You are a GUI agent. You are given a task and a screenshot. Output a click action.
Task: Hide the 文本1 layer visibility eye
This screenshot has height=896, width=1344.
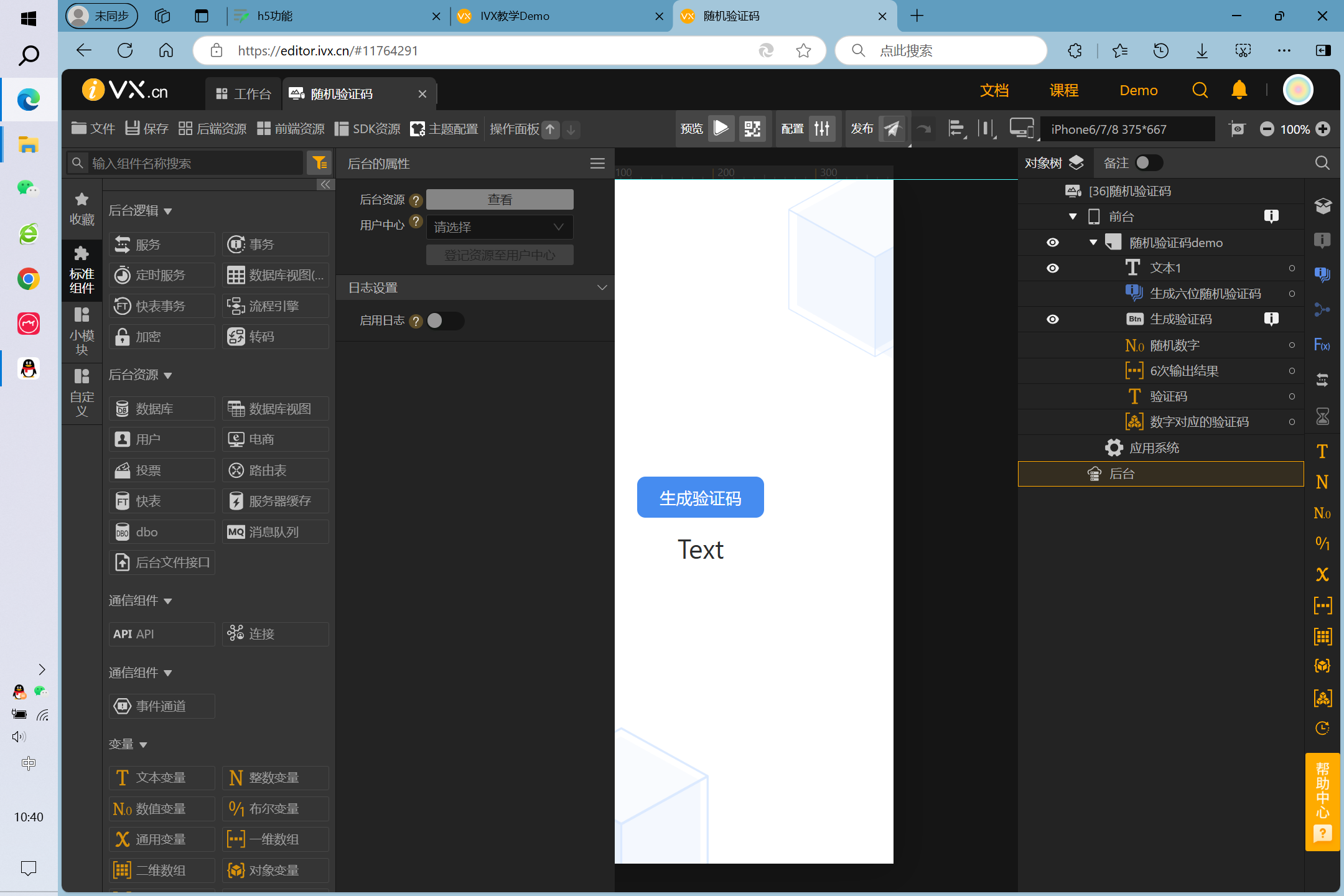1052,268
